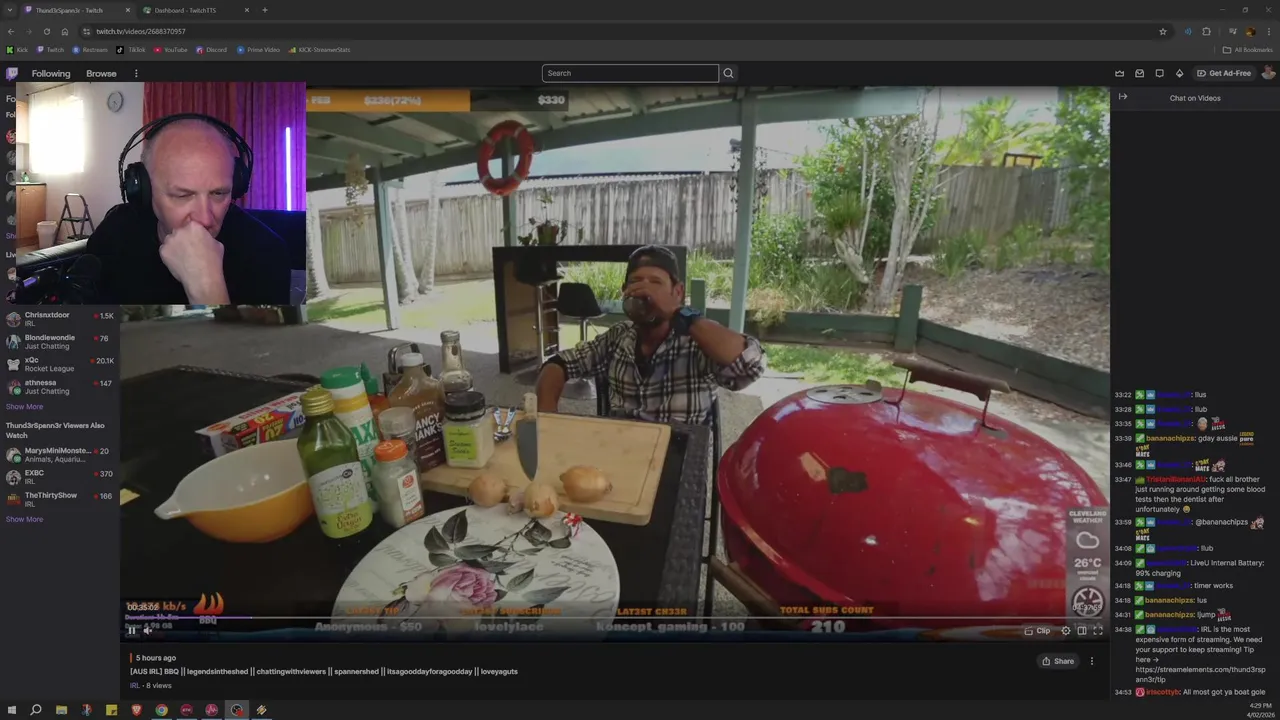Click the IRL category link below title
This screenshot has height=720, width=1280.
click(x=134, y=685)
